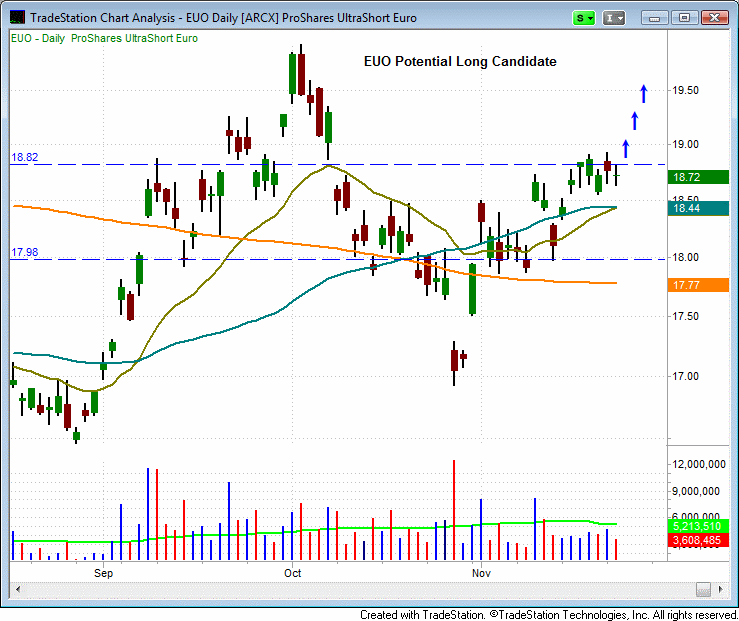Screen dimensions: 739x621
Task: Minimize the chart analysis window
Action: pos(655,18)
